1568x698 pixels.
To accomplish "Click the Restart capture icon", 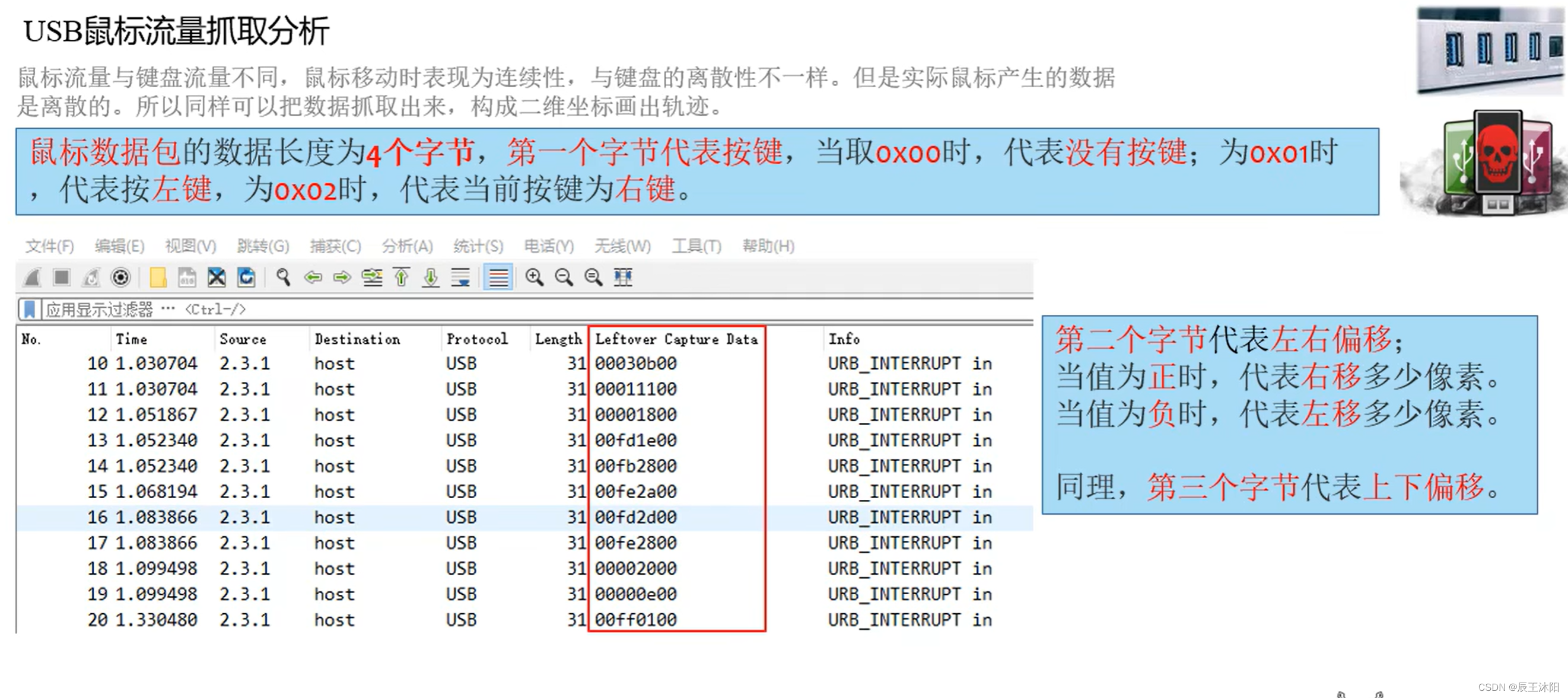I will [x=91, y=278].
